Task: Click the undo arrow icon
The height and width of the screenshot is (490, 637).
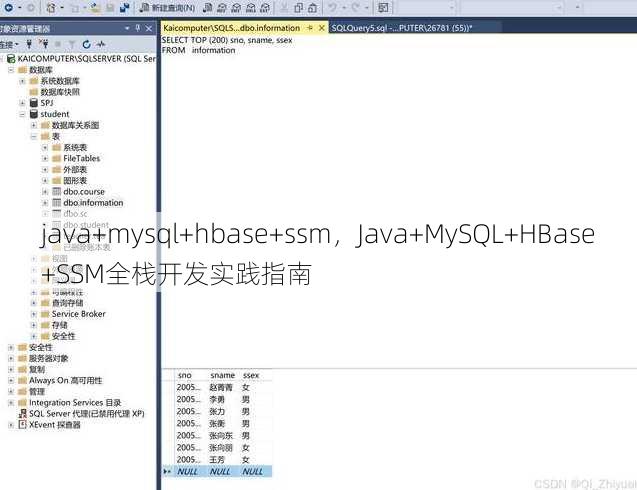Action: click(x=333, y=7)
